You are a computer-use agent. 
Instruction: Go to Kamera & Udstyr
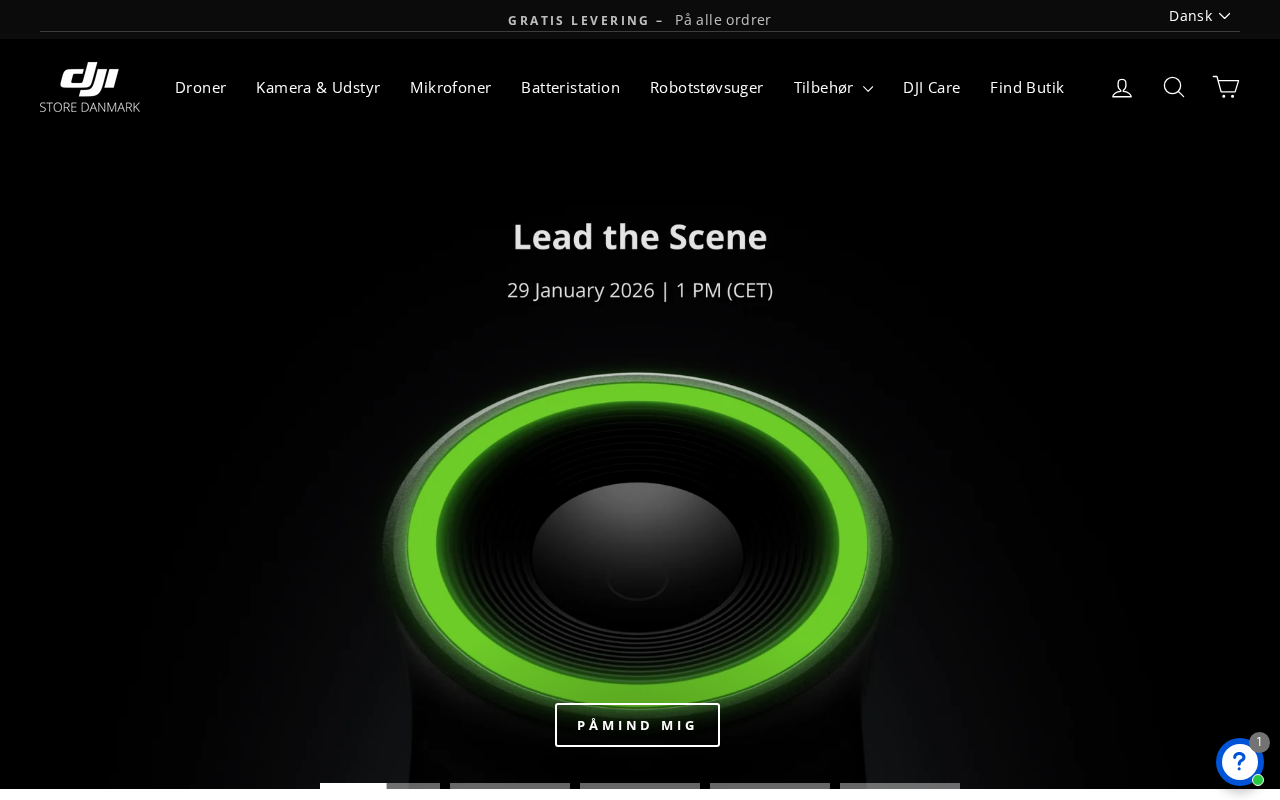[x=318, y=88]
